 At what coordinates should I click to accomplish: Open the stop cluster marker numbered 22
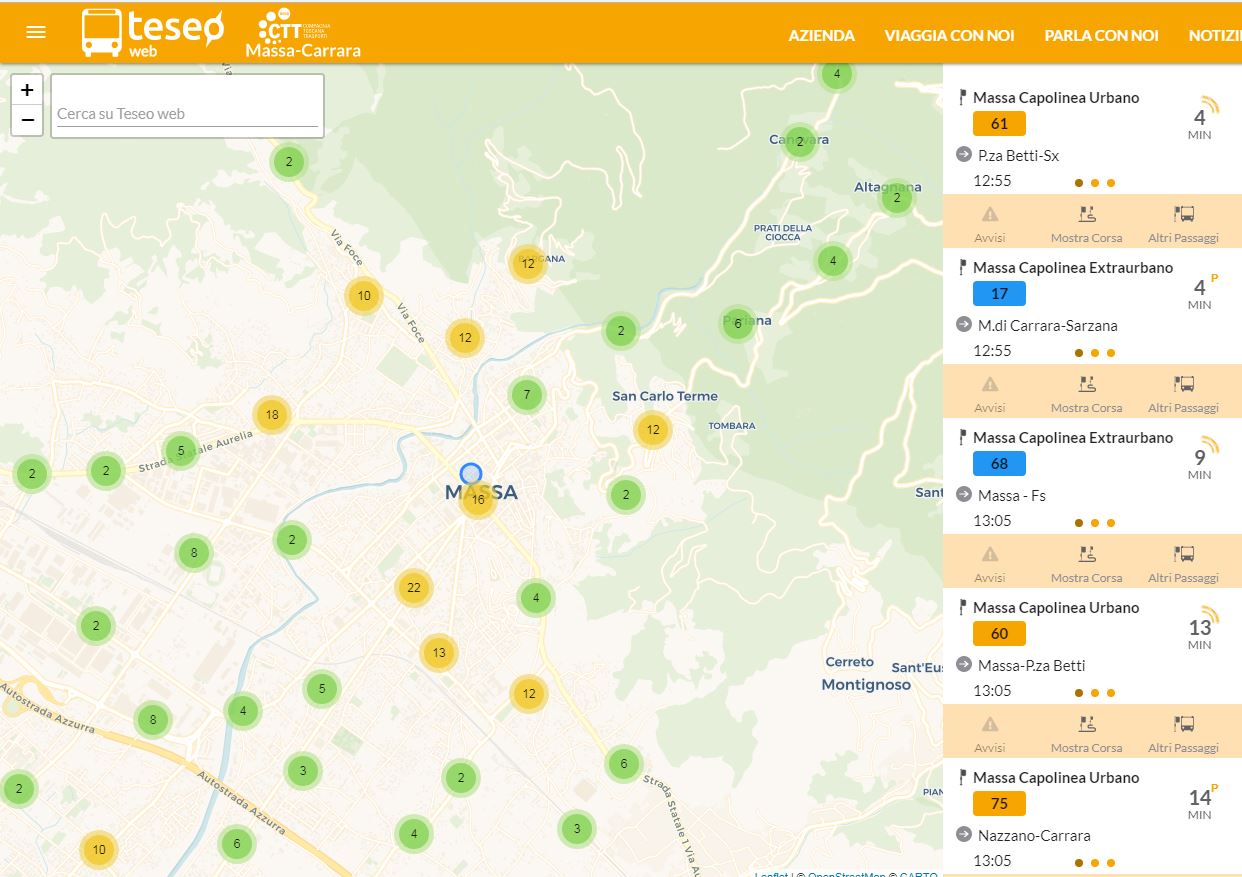[x=413, y=587]
